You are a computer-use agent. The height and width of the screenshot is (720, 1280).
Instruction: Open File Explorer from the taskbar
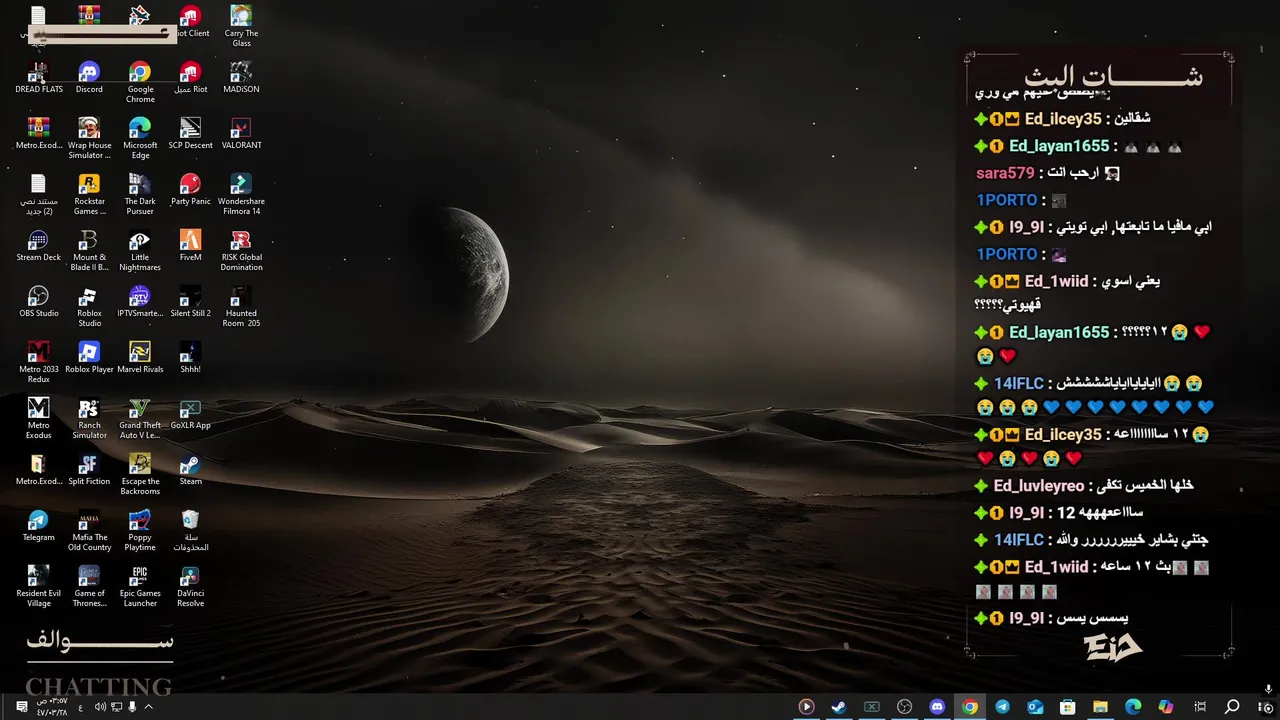click(x=1100, y=707)
